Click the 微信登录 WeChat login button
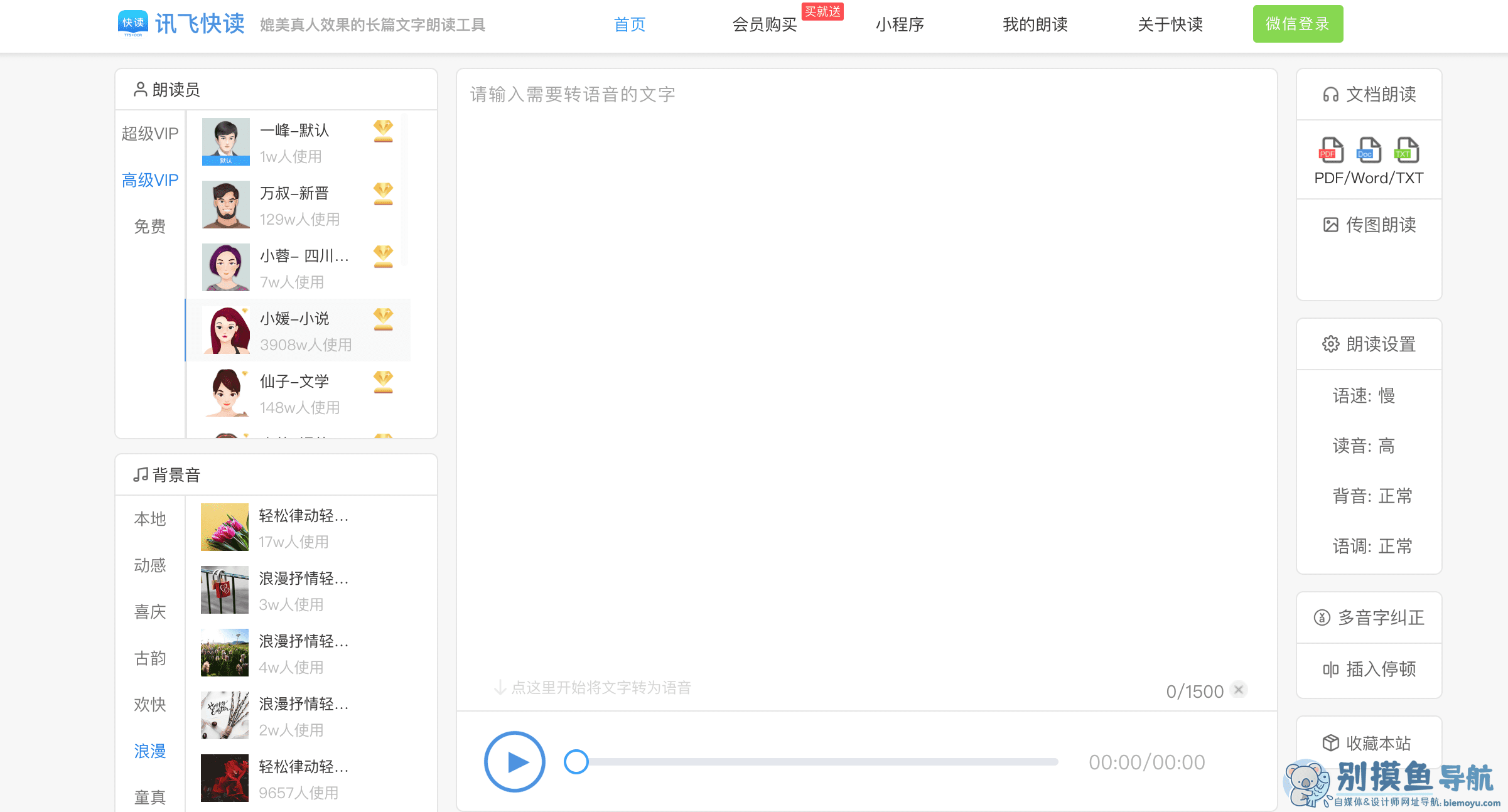 click(1297, 23)
